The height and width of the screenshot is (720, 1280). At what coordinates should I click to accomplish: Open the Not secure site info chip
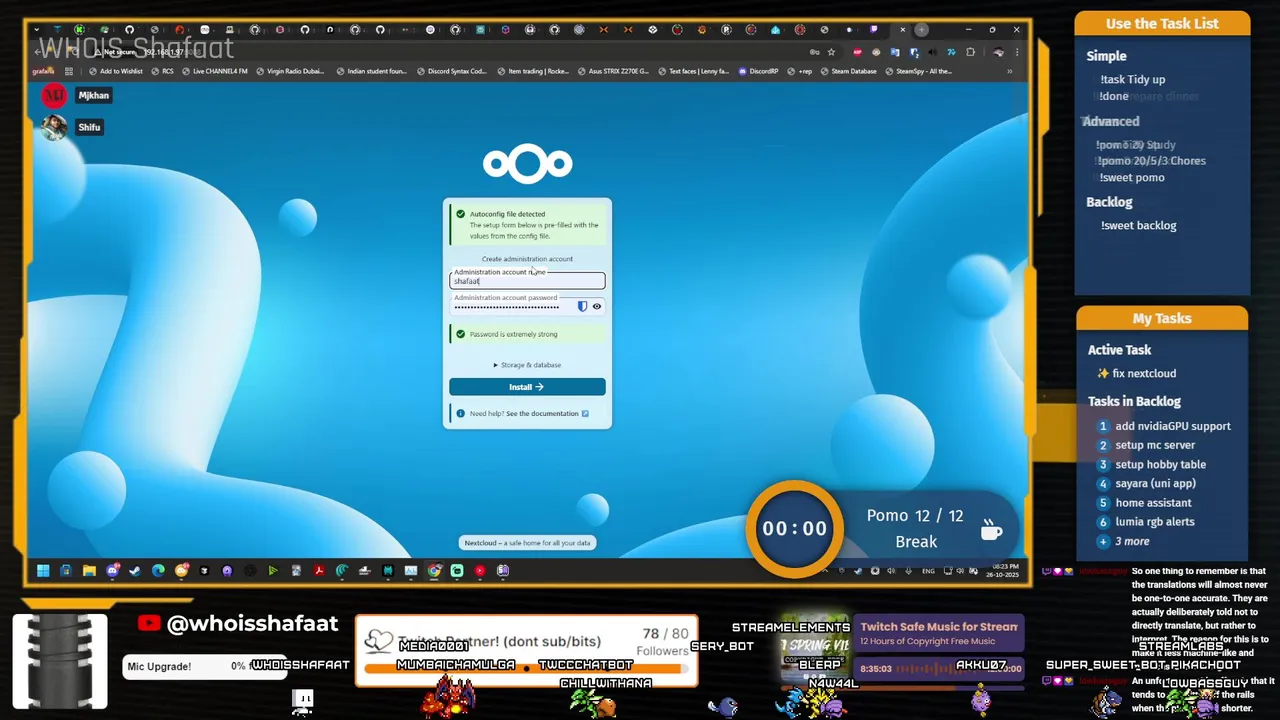pos(114,52)
